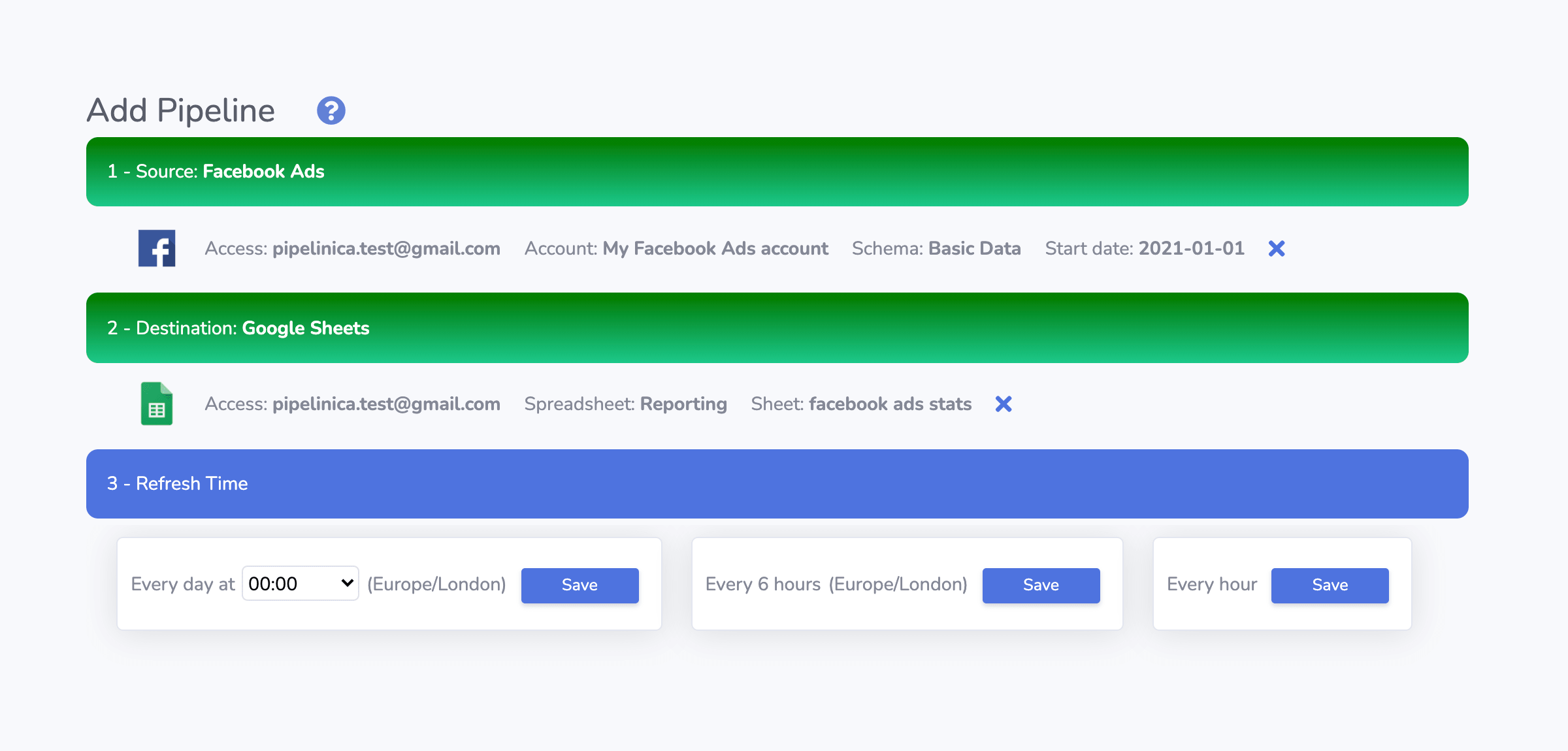The width and height of the screenshot is (1568, 751).
Task: Click the Google Sheets file icon
Action: click(157, 404)
